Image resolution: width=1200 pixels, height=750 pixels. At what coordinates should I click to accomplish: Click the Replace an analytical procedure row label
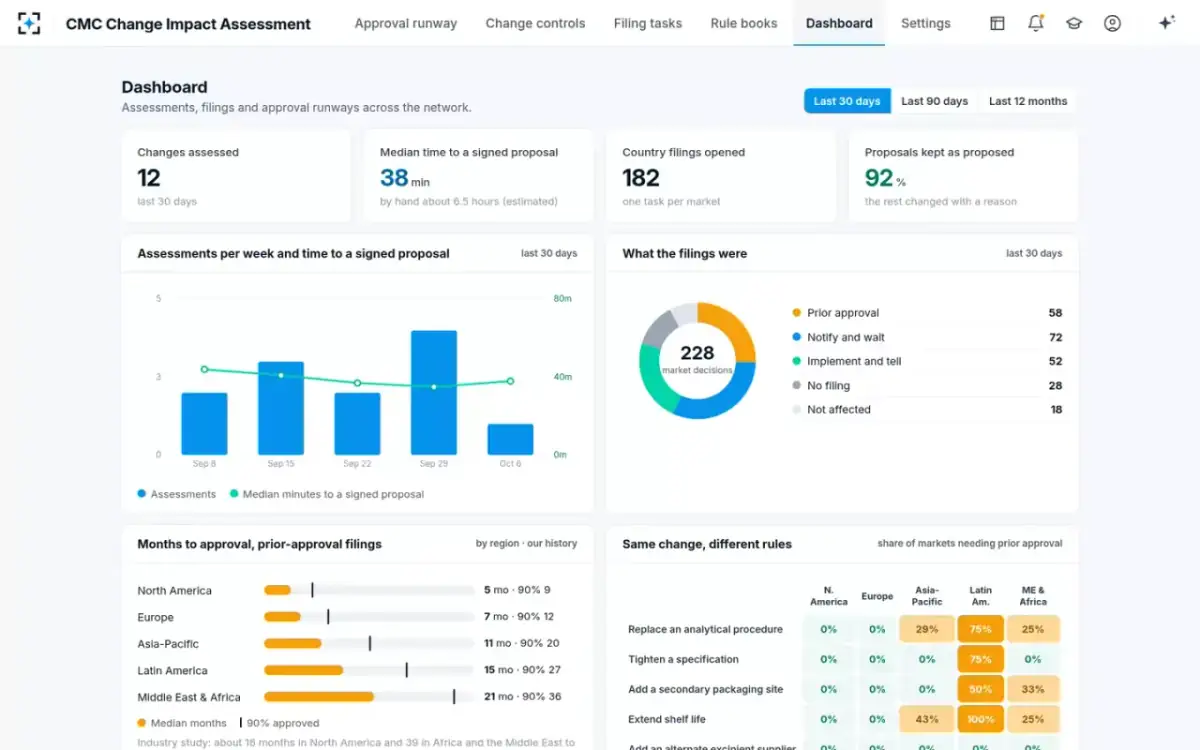coord(705,629)
